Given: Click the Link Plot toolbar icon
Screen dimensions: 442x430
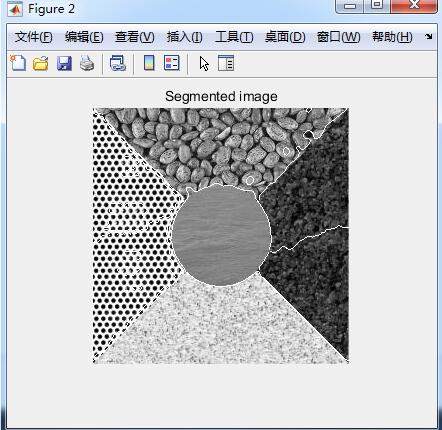Looking at the screenshot, I should tap(117, 63).
